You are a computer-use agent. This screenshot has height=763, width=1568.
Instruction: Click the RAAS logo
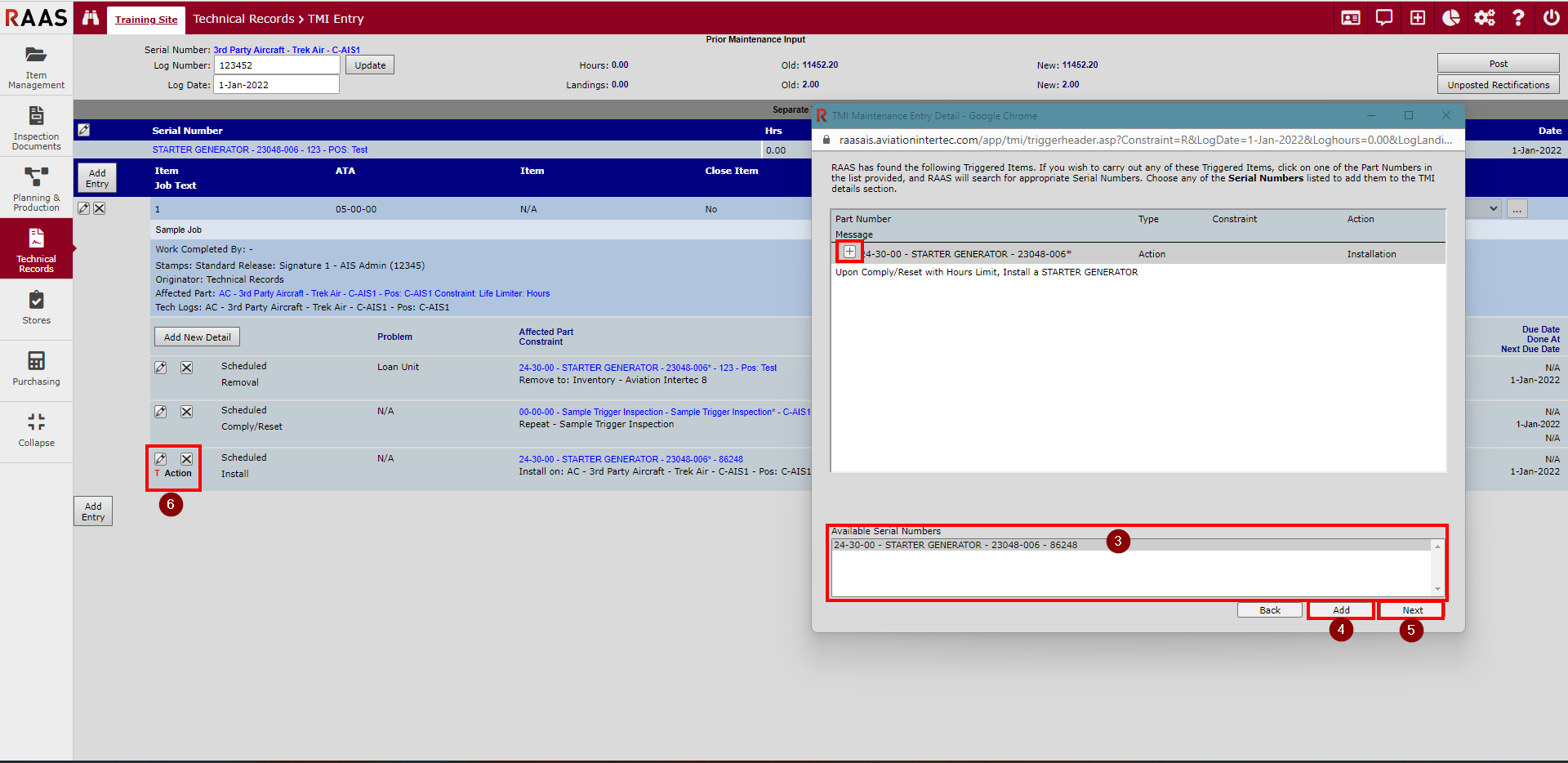(x=36, y=18)
